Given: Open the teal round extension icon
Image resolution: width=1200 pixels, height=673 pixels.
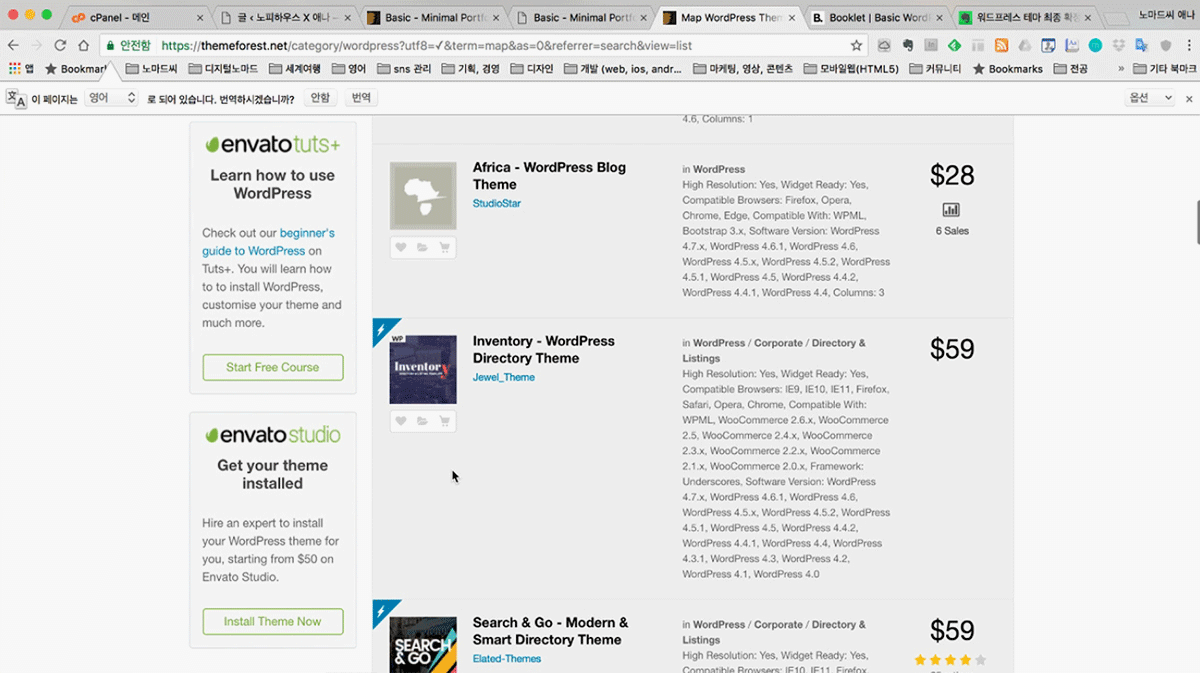Looking at the screenshot, I should 1095,46.
